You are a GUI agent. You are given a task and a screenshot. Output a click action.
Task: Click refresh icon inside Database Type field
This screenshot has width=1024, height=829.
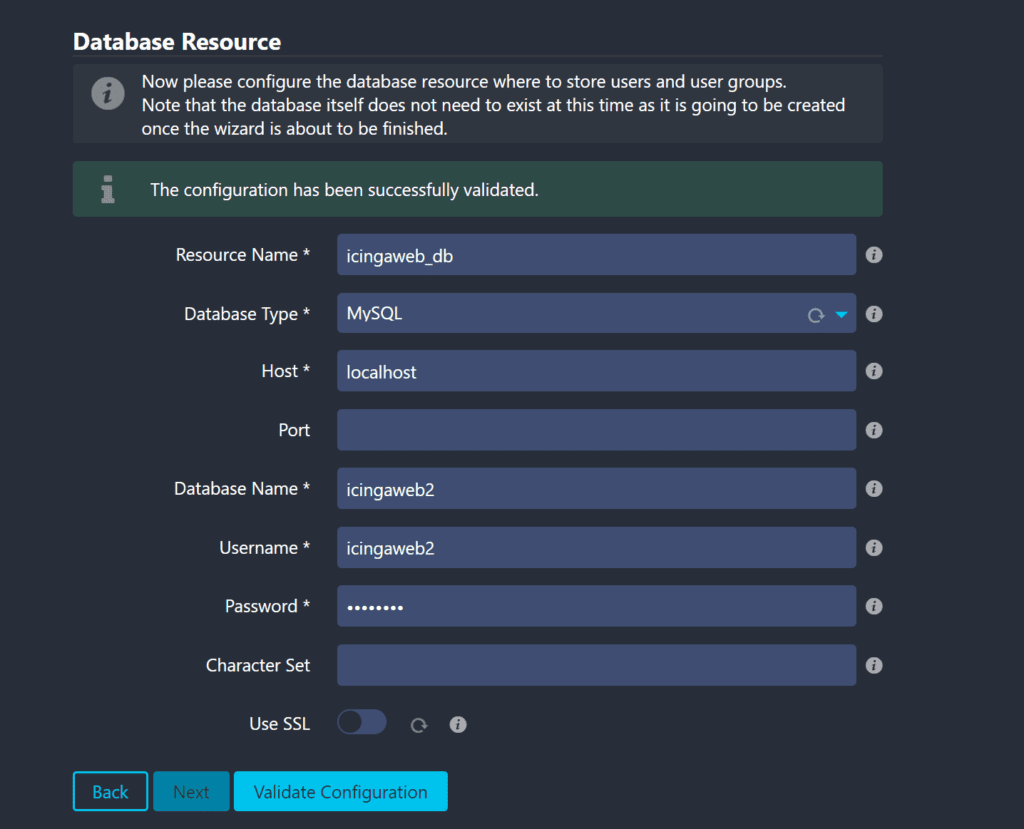(816, 315)
